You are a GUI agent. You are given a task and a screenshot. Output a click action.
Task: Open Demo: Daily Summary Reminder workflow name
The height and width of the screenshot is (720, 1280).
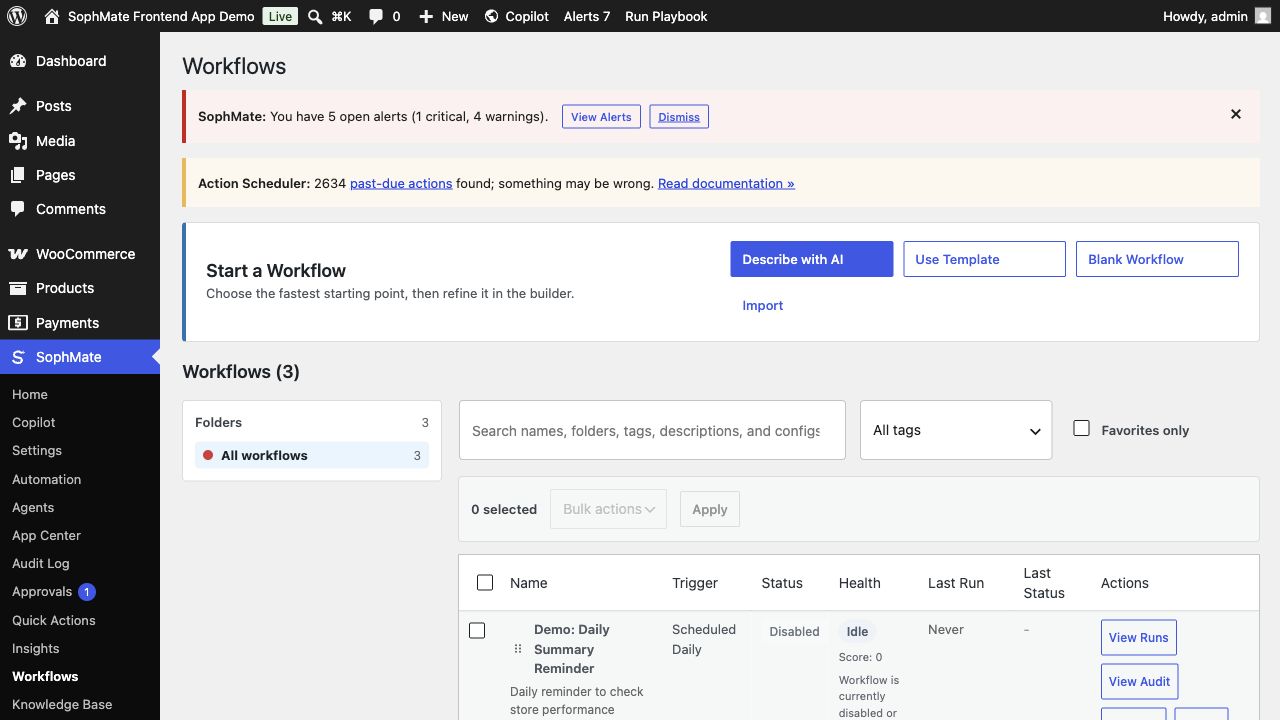point(572,649)
